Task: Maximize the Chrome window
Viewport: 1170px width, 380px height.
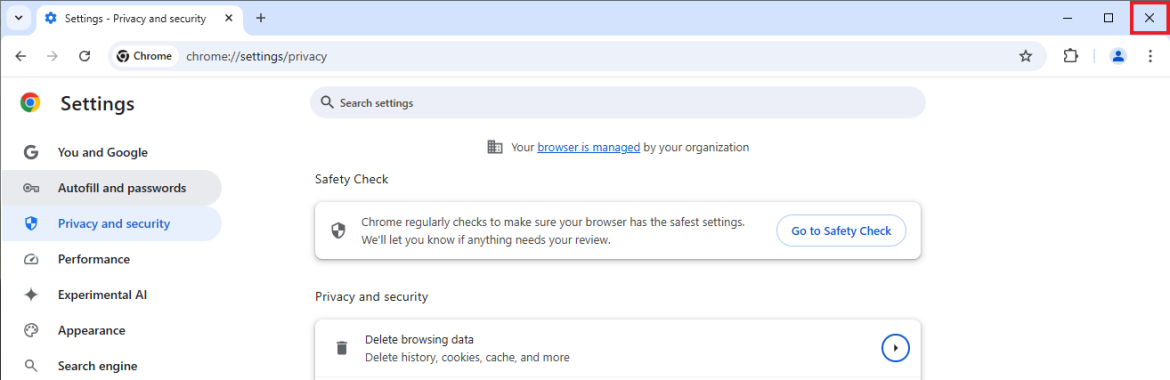Action: 1109,18
